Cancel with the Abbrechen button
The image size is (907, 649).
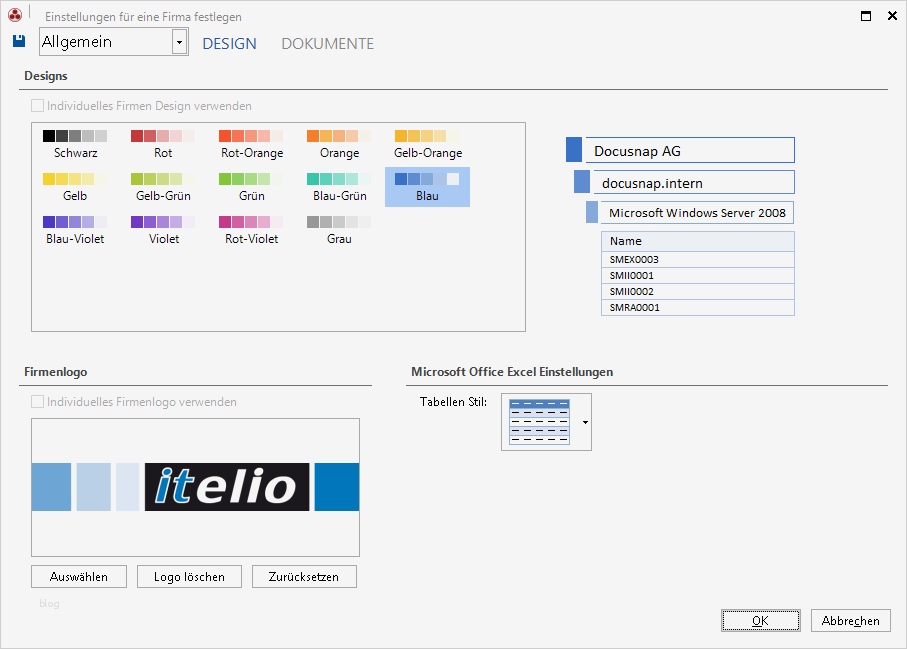click(850, 621)
